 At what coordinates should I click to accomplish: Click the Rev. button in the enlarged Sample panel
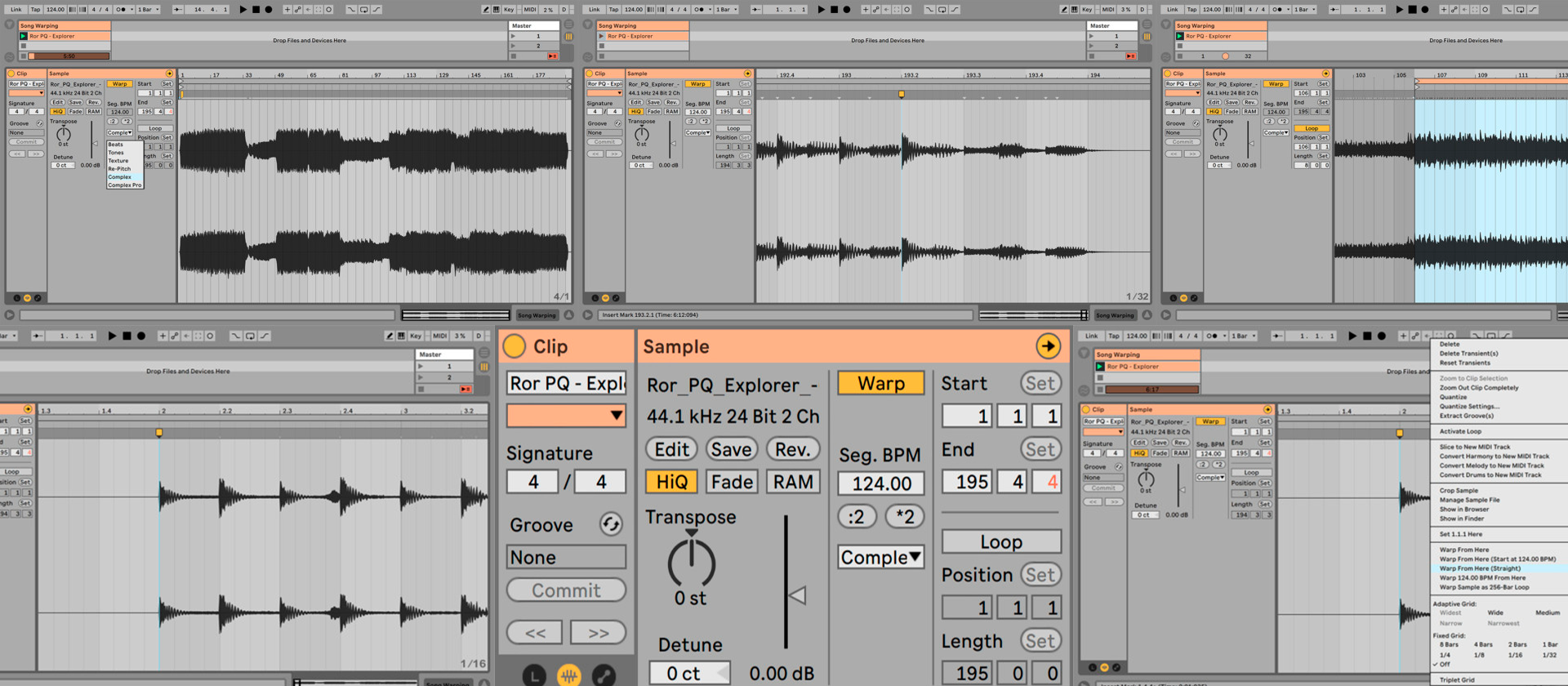792,449
